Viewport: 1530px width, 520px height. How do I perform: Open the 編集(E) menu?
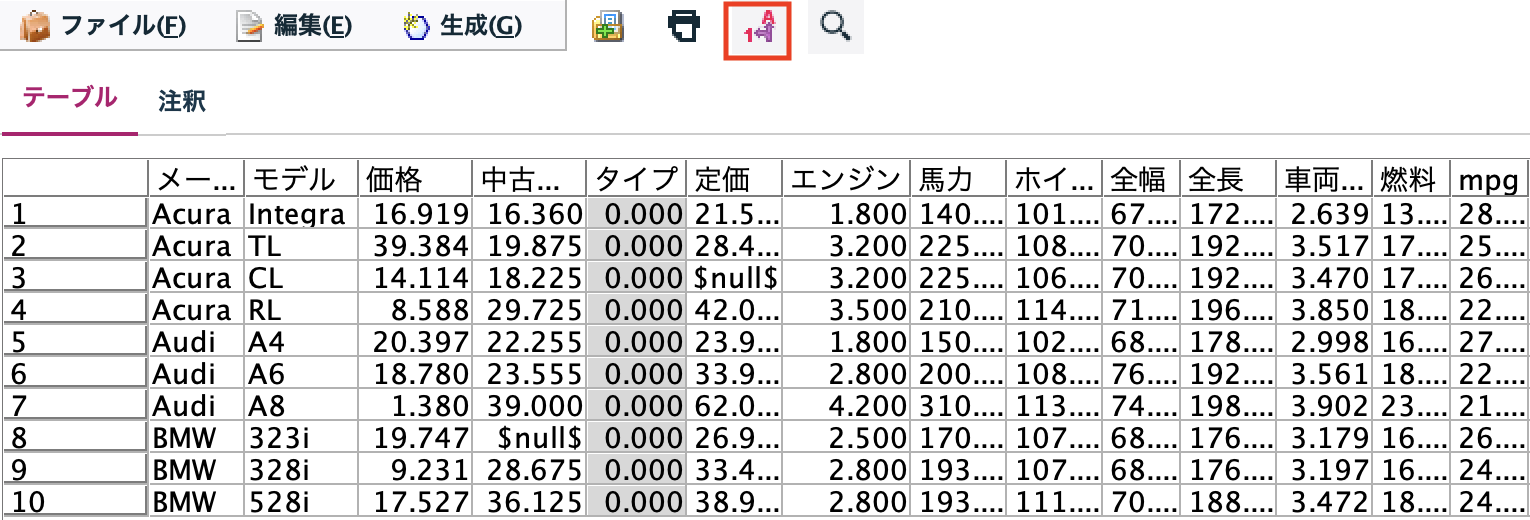point(294,26)
